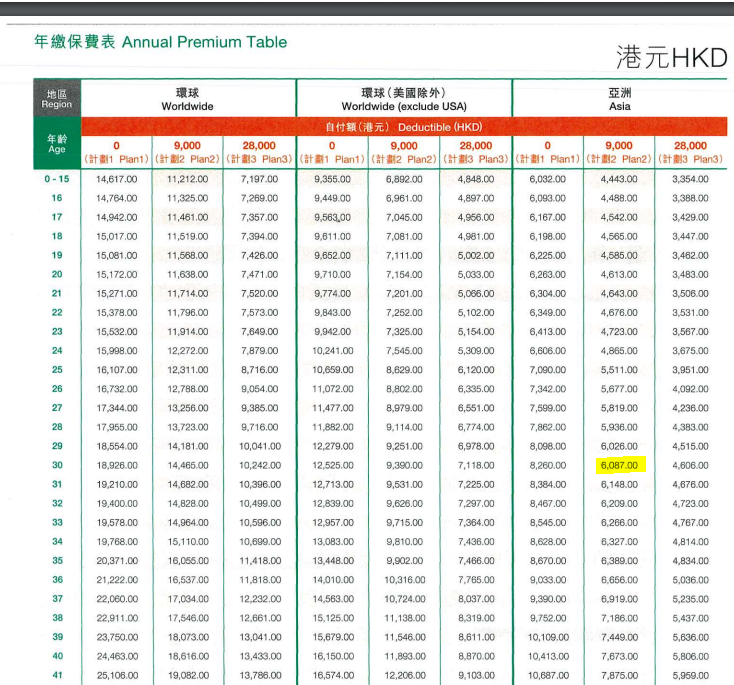Click age row label '41'
The height and width of the screenshot is (685, 734).
point(57,675)
